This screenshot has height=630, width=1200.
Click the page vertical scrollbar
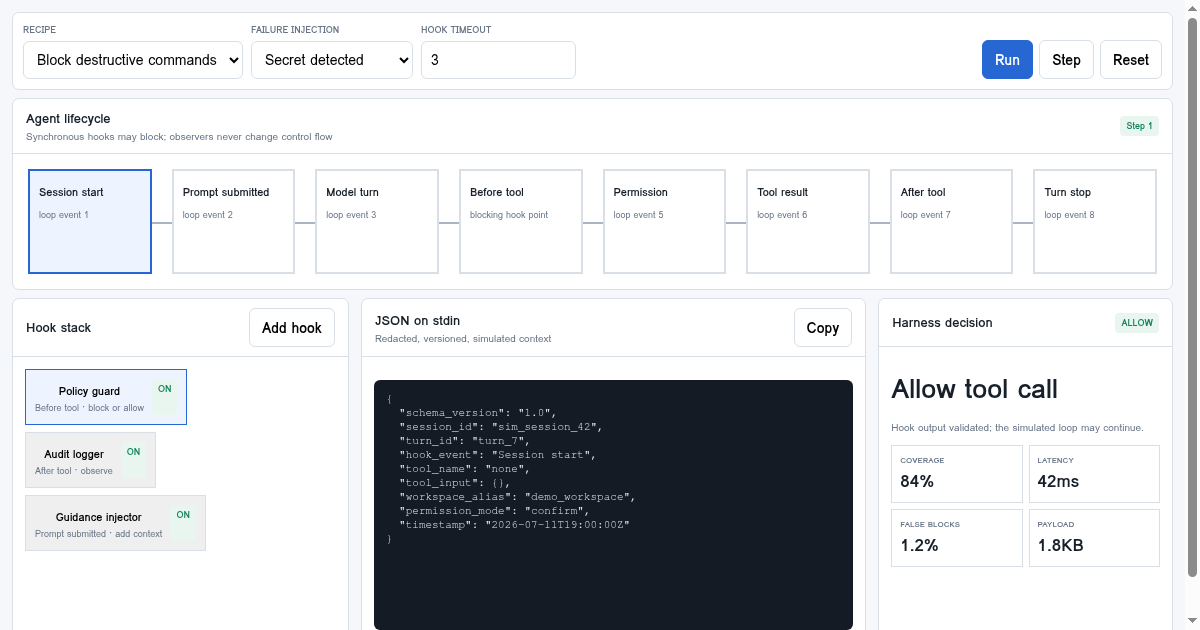(x=1191, y=296)
